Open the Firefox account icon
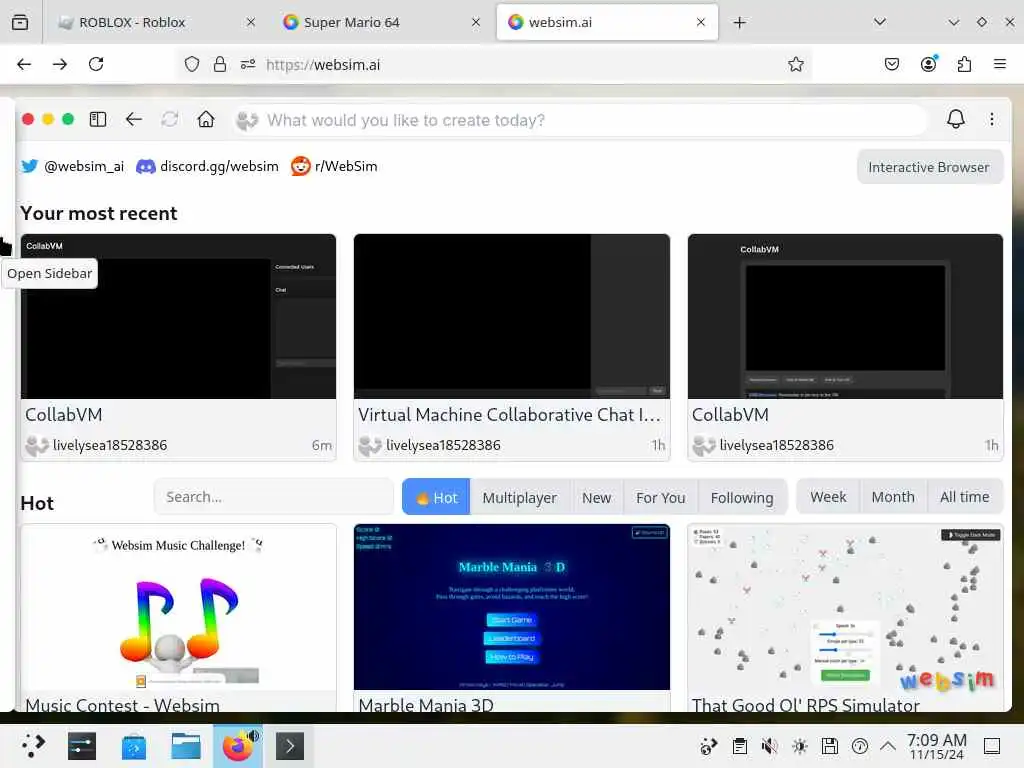 pos(928,64)
